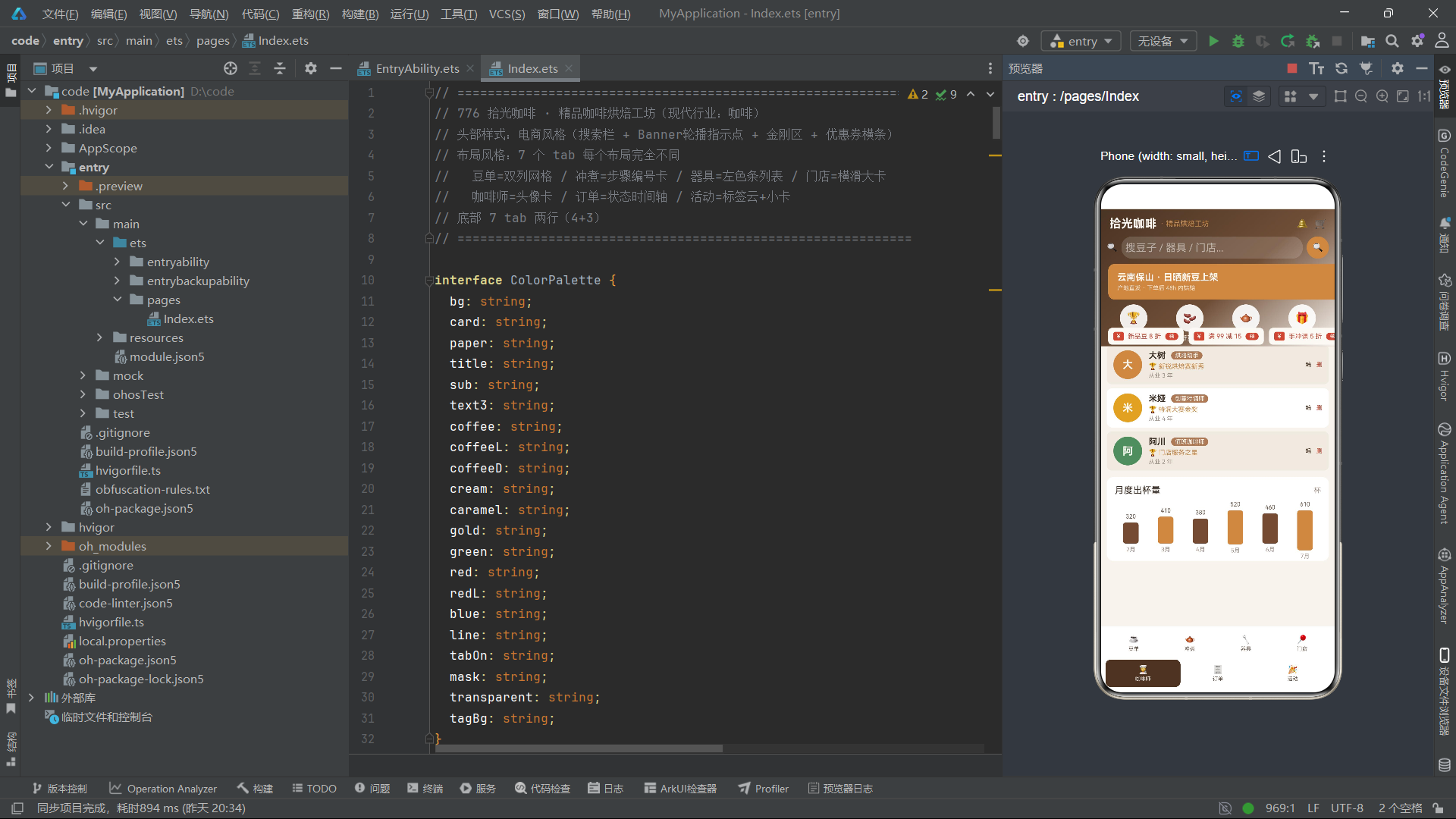Click 'pages' in the breadcrumb path

coord(212,41)
